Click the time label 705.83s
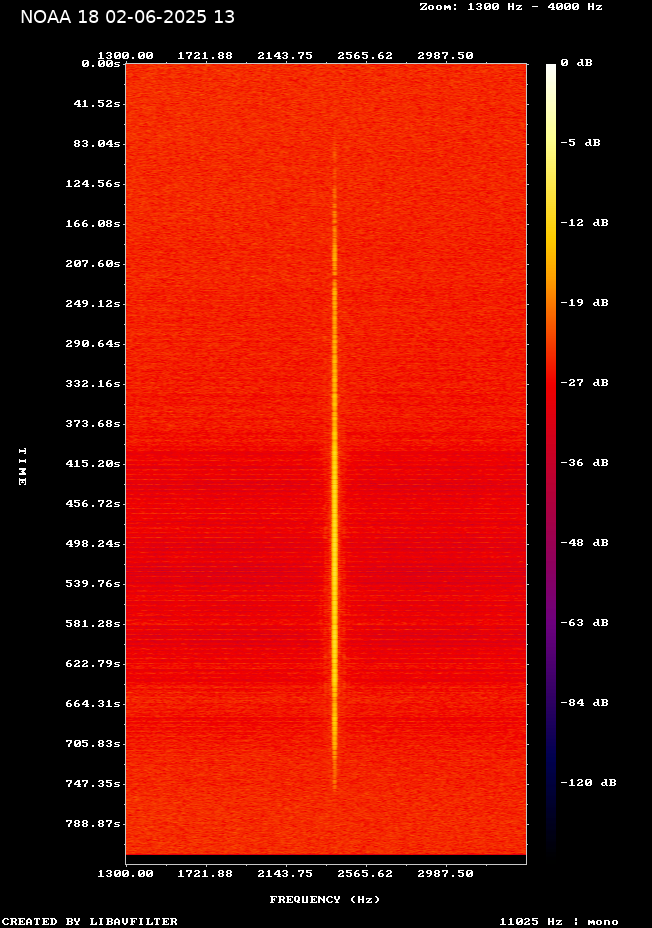 (93, 743)
